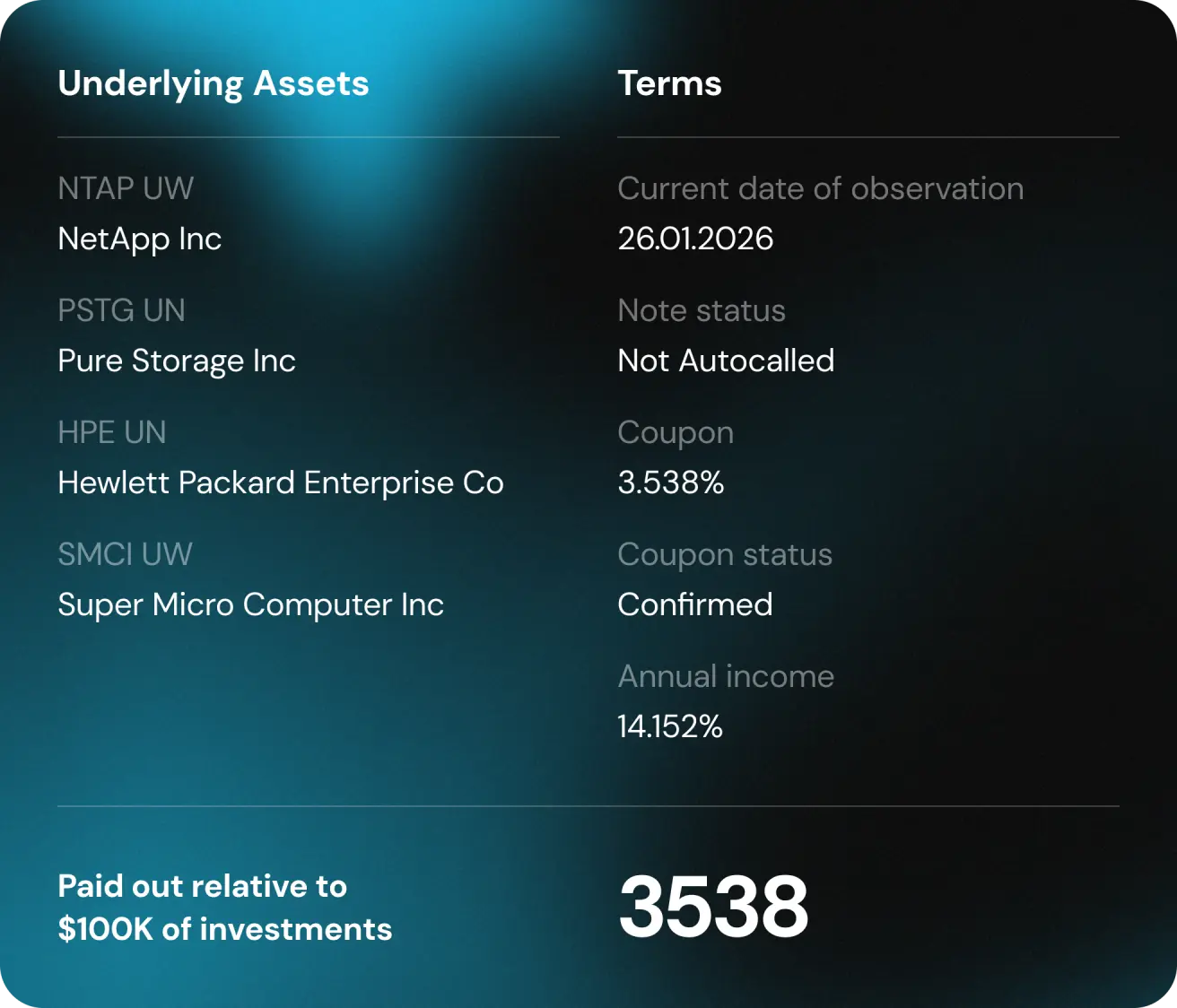
Task: Select the HPE UN ticker
Action: [112, 432]
